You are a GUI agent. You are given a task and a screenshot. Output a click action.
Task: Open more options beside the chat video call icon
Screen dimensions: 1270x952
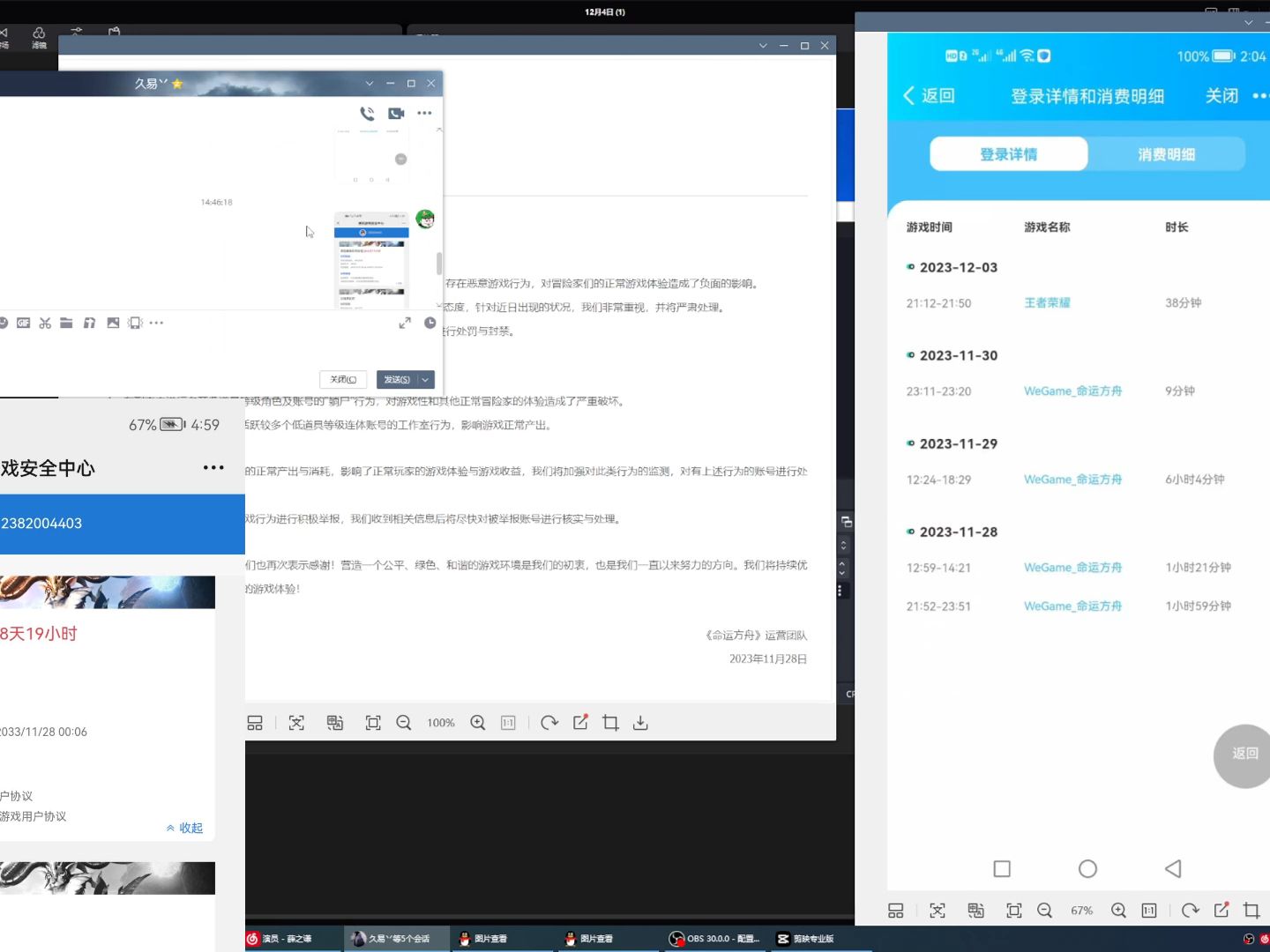pos(424,113)
